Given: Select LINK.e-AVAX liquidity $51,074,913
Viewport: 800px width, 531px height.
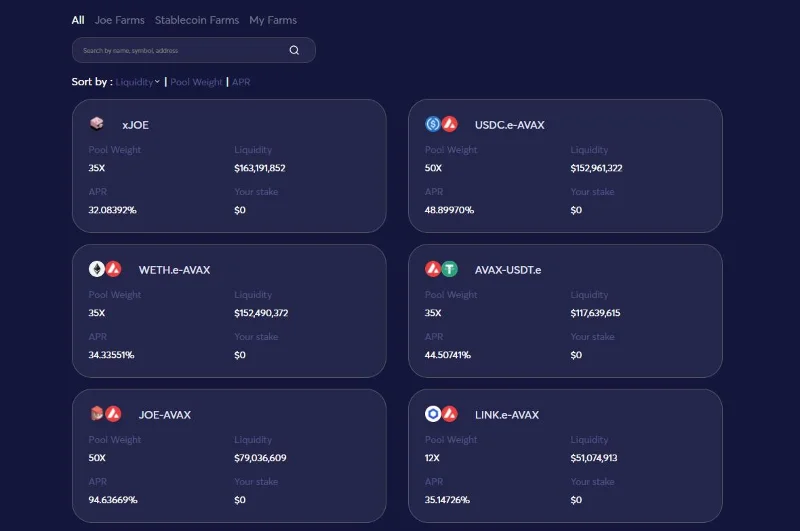Looking at the screenshot, I should coord(594,458).
